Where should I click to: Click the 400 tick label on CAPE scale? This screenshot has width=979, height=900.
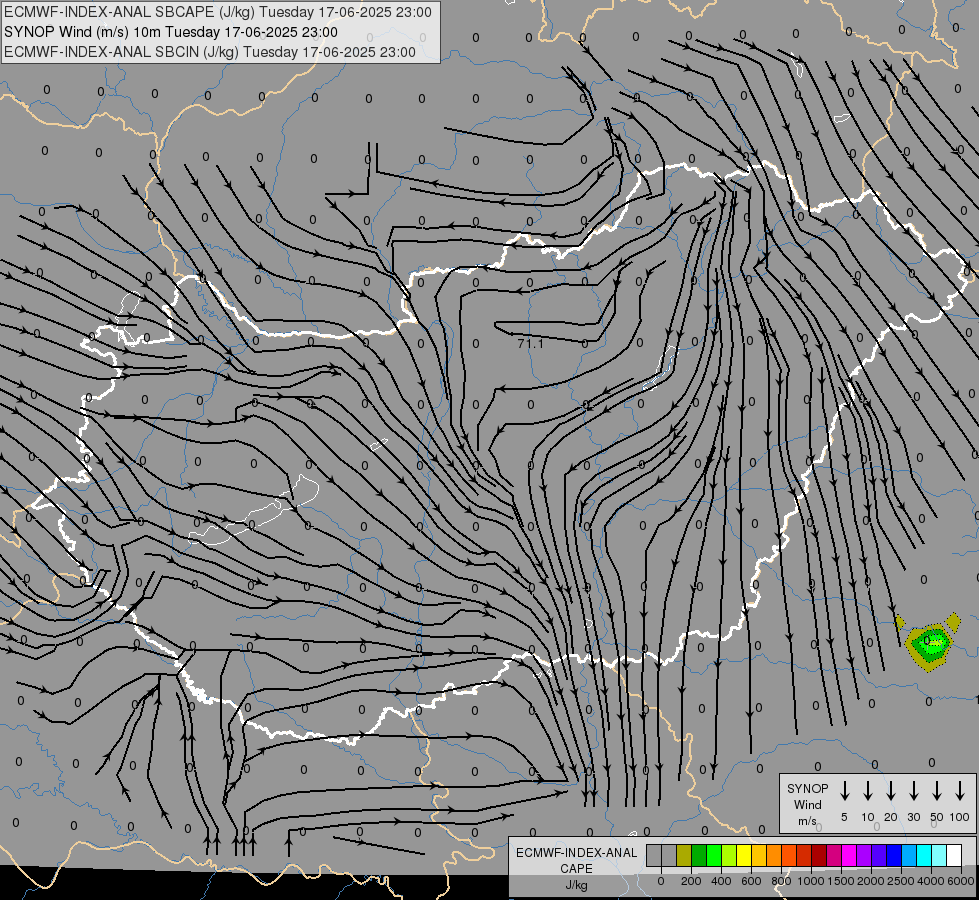tap(721, 881)
